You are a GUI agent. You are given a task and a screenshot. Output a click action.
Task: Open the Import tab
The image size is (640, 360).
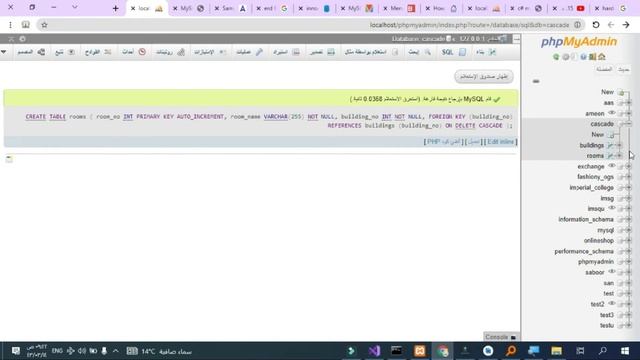point(286,52)
